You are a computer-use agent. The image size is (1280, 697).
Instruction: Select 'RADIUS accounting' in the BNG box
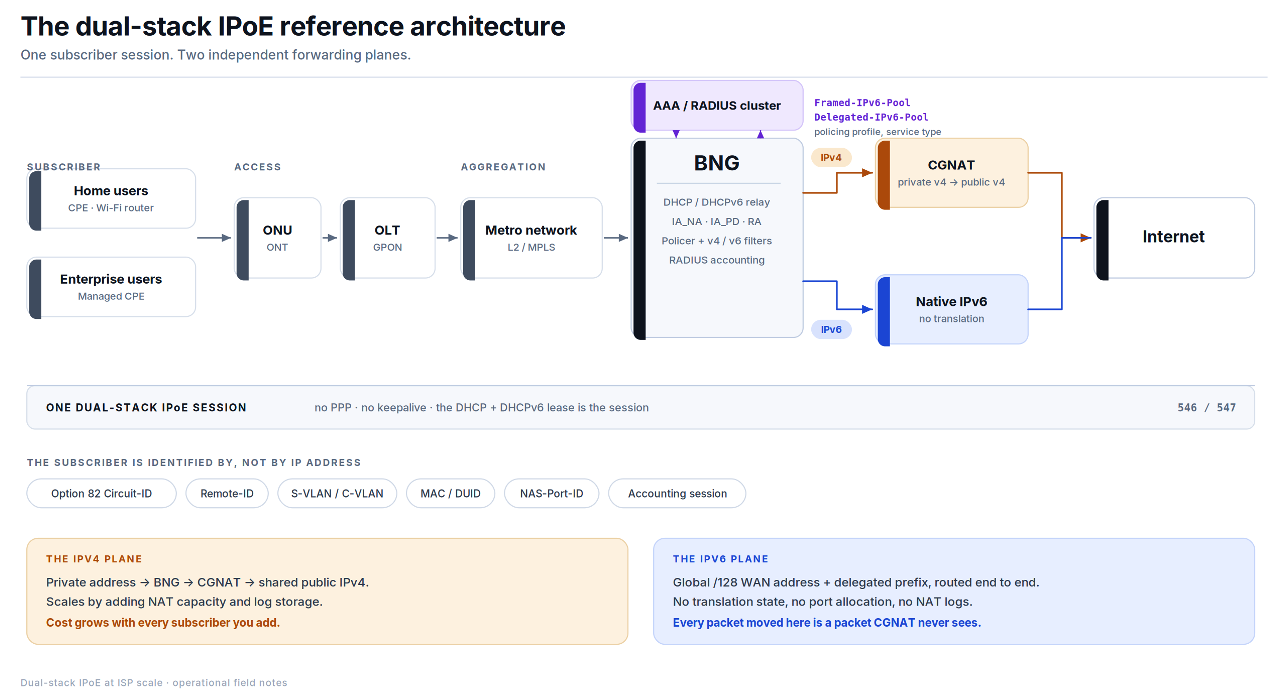coord(717,260)
